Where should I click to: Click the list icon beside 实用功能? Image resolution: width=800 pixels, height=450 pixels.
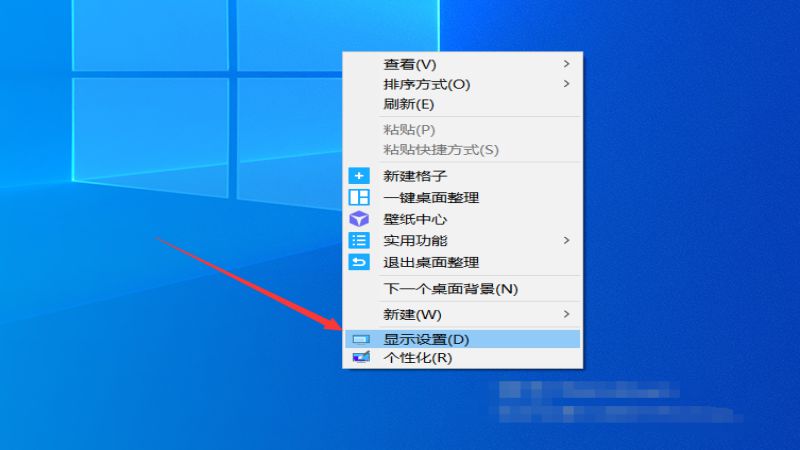pos(359,240)
